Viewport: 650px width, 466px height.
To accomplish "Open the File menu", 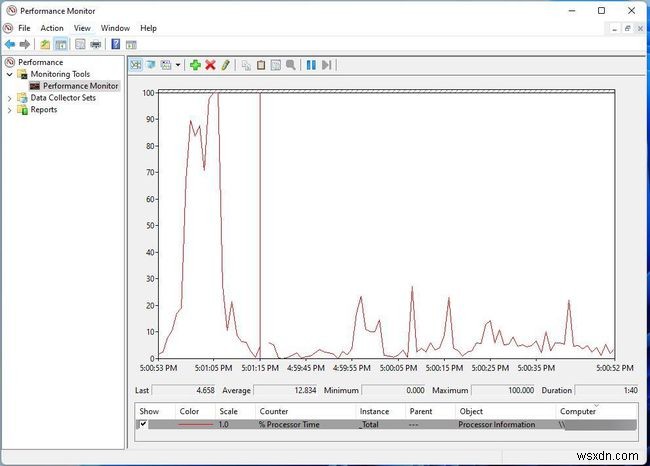I will [24, 28].
